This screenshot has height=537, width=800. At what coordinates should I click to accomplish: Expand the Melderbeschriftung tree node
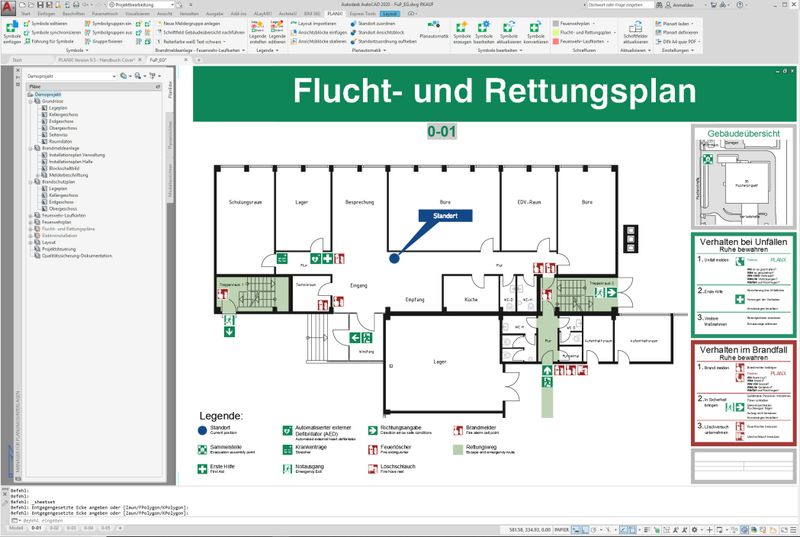pyautogui.click(x=37, y=175)
